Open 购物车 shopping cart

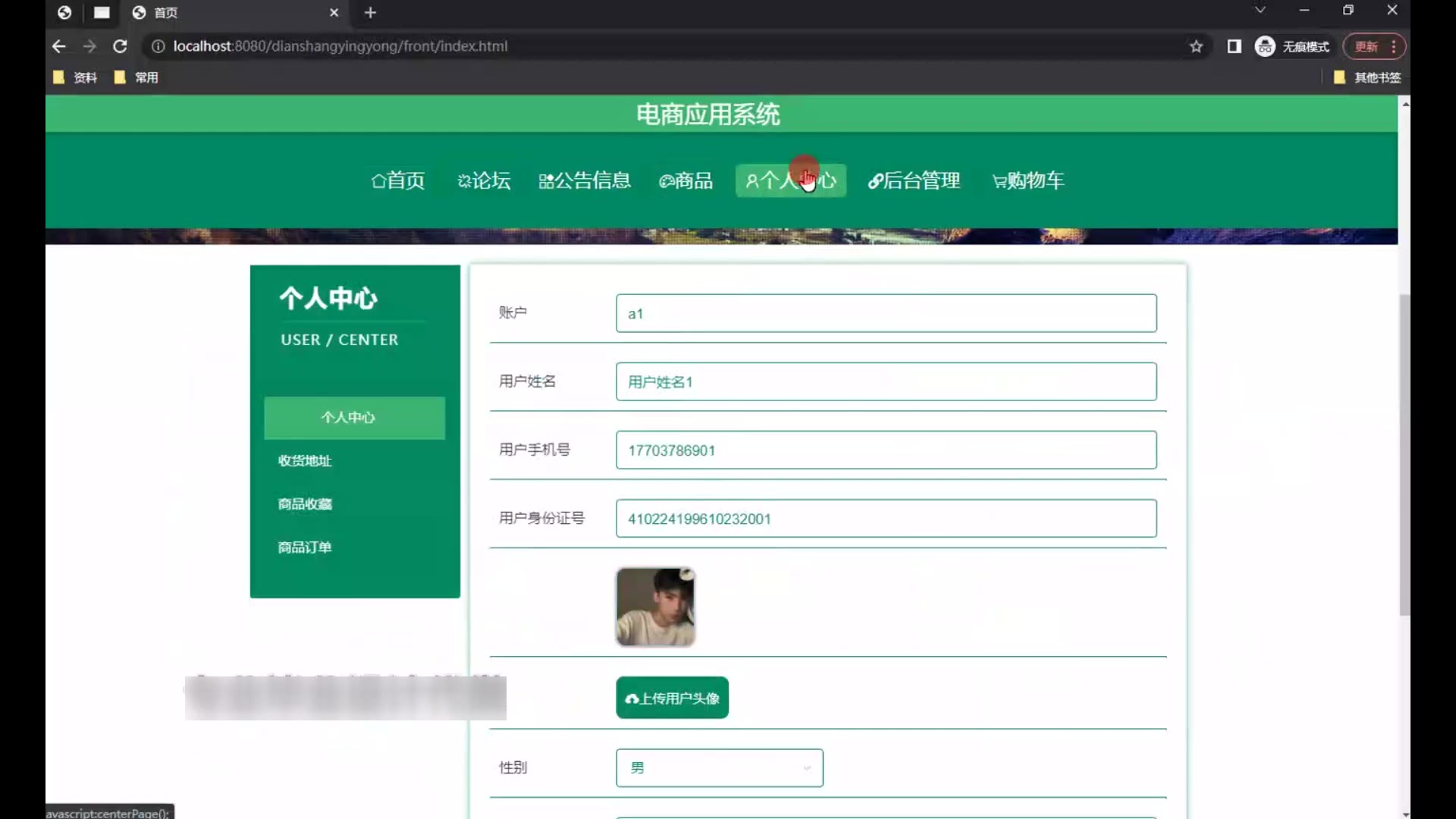(x=1028, y=180)
